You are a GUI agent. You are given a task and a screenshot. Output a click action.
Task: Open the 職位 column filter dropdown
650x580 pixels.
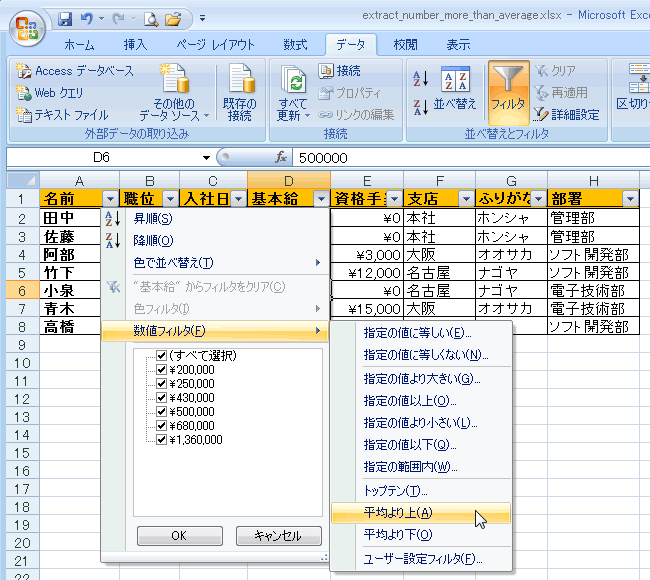tap(170, 199)
